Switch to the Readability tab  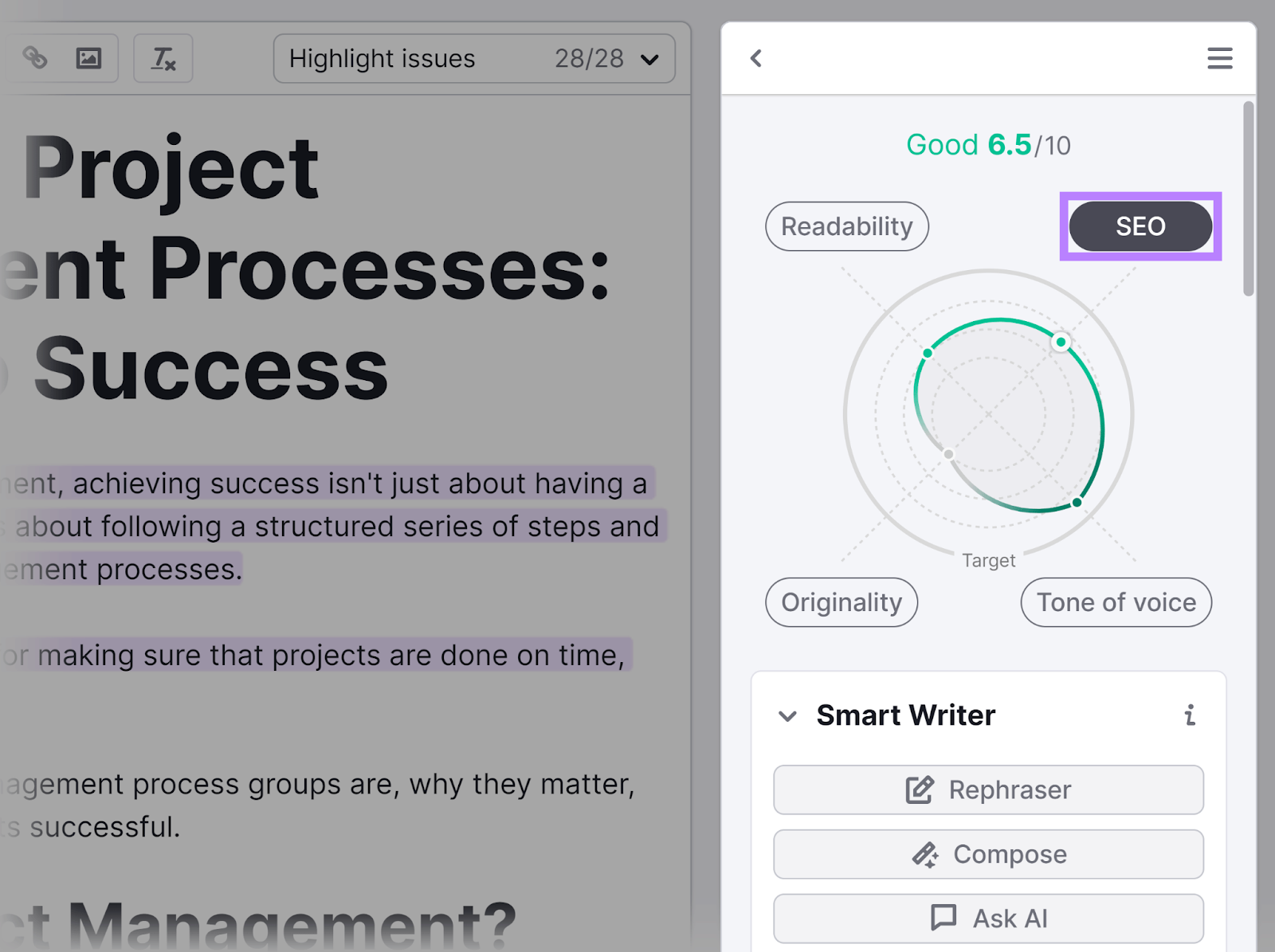click(847, 226)
